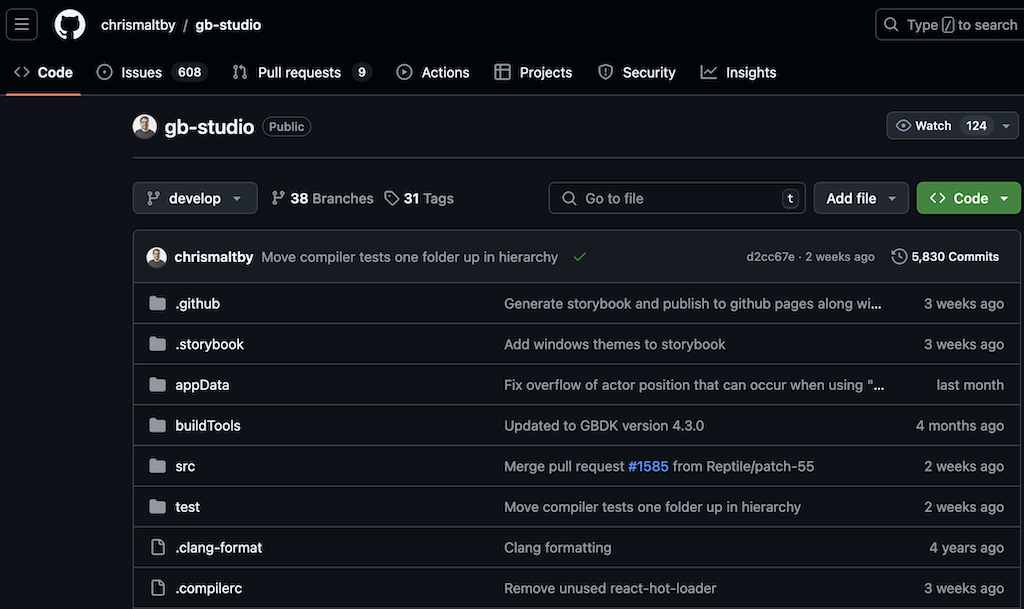Click the search magnifier icon in header
The height and width of the screenshot is (609, 1024).
coord(891,25)
